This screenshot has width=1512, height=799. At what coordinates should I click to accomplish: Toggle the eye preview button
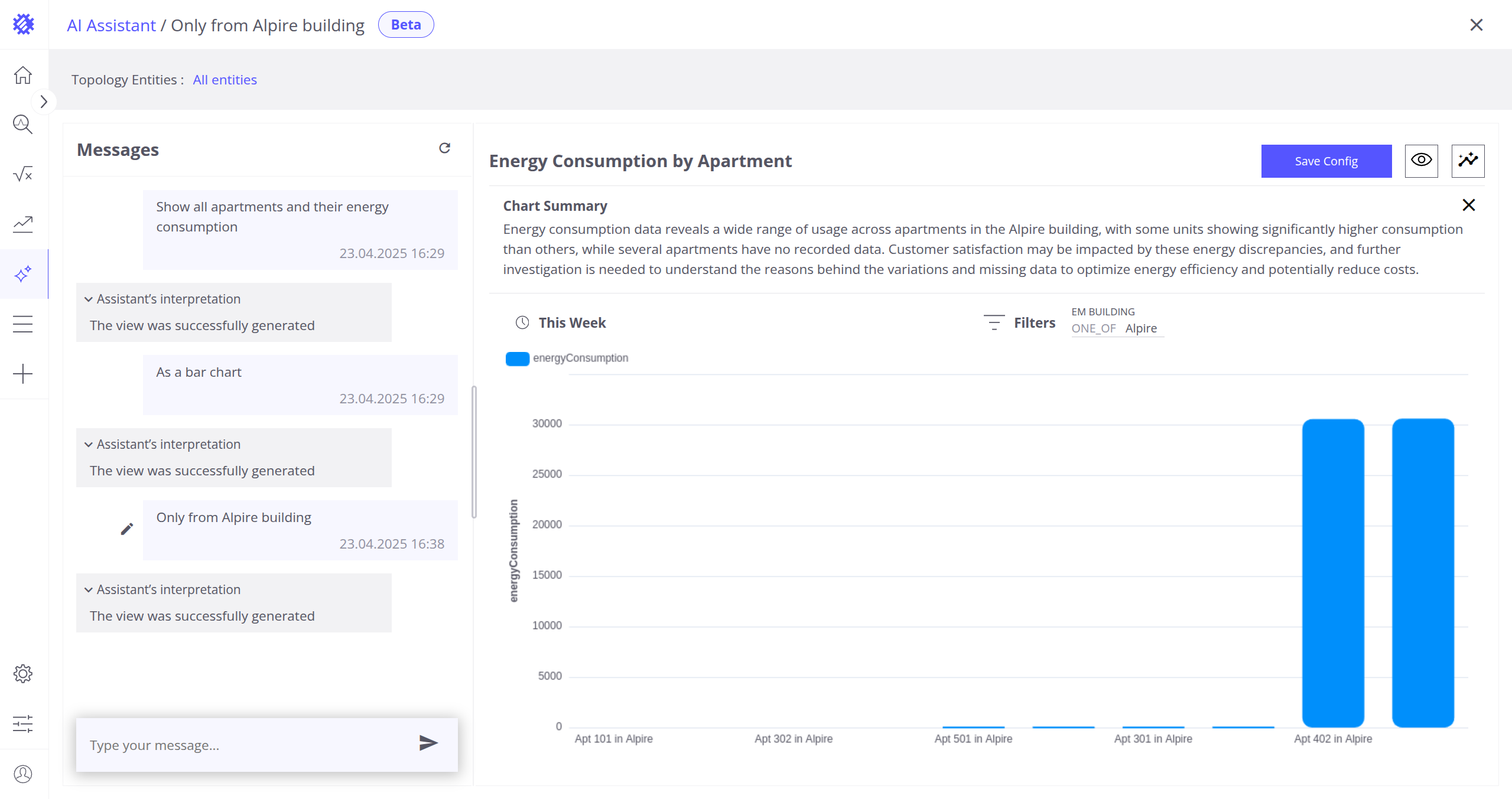pyautogui.click(x=1421, y=161)
